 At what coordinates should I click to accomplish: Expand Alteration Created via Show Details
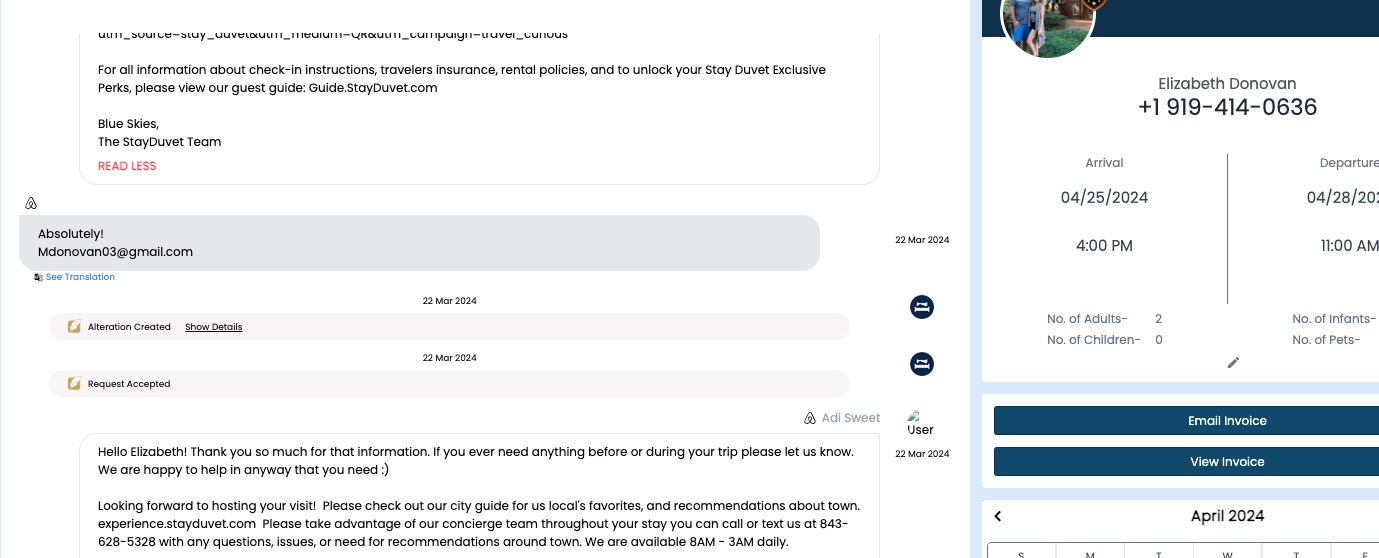[213, 327]
